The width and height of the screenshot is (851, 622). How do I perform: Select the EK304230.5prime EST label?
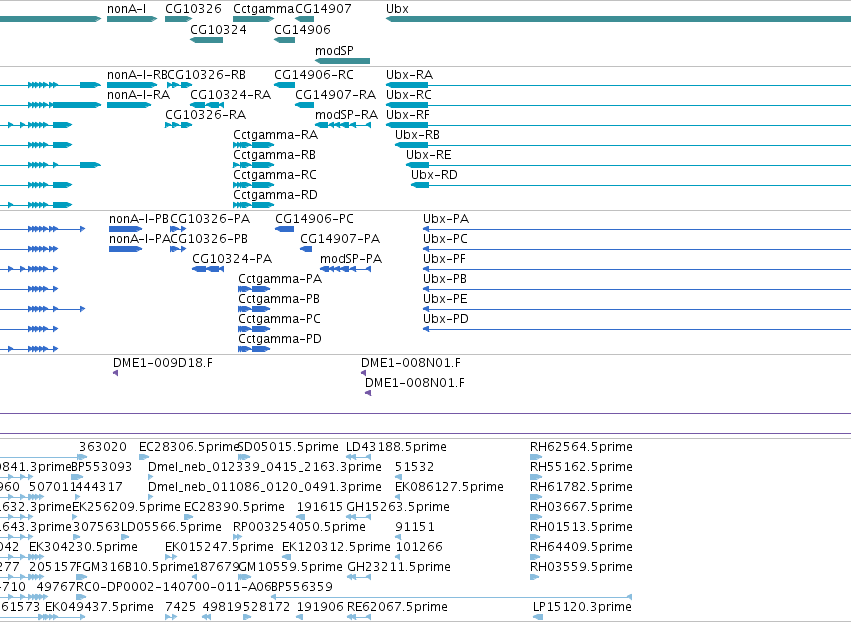(x=84, y=547)
